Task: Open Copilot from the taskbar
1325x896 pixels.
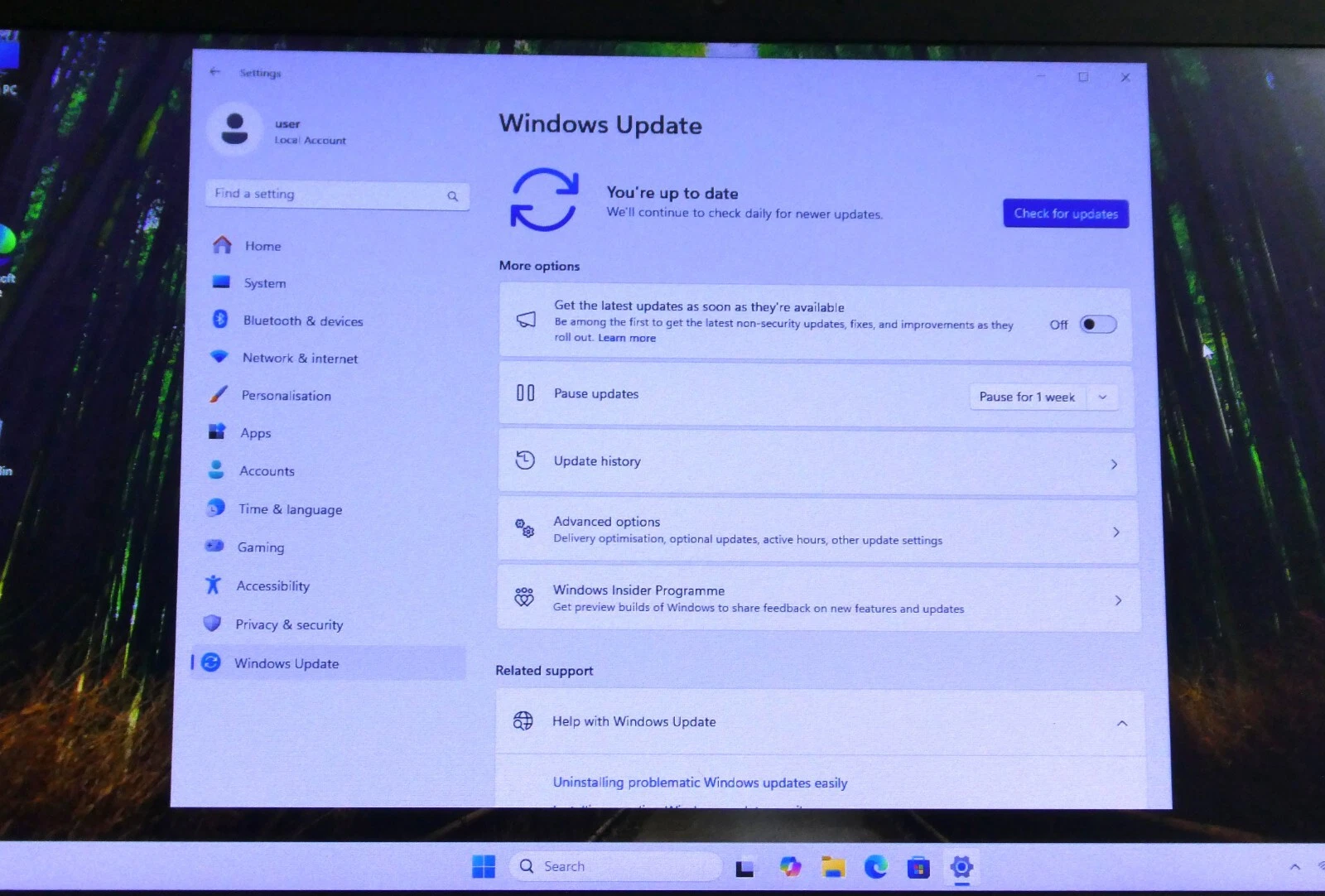Action: click(x=790, y=867)
